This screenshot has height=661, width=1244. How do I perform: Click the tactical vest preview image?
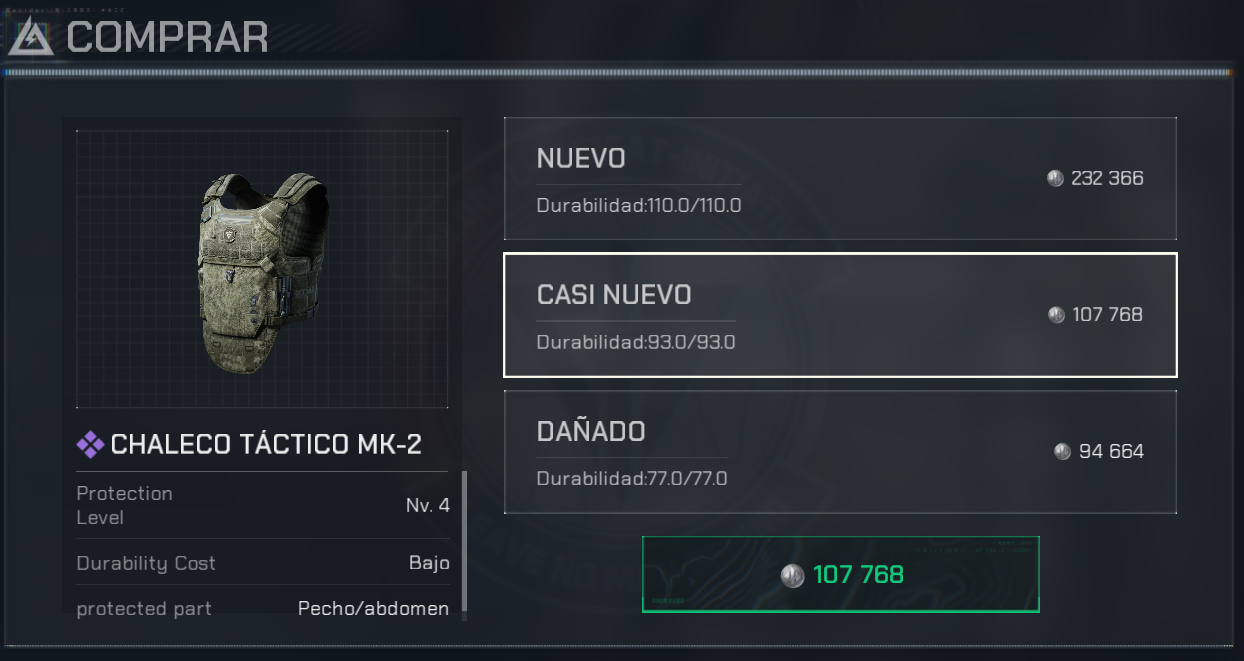click(x=262, y=269)
